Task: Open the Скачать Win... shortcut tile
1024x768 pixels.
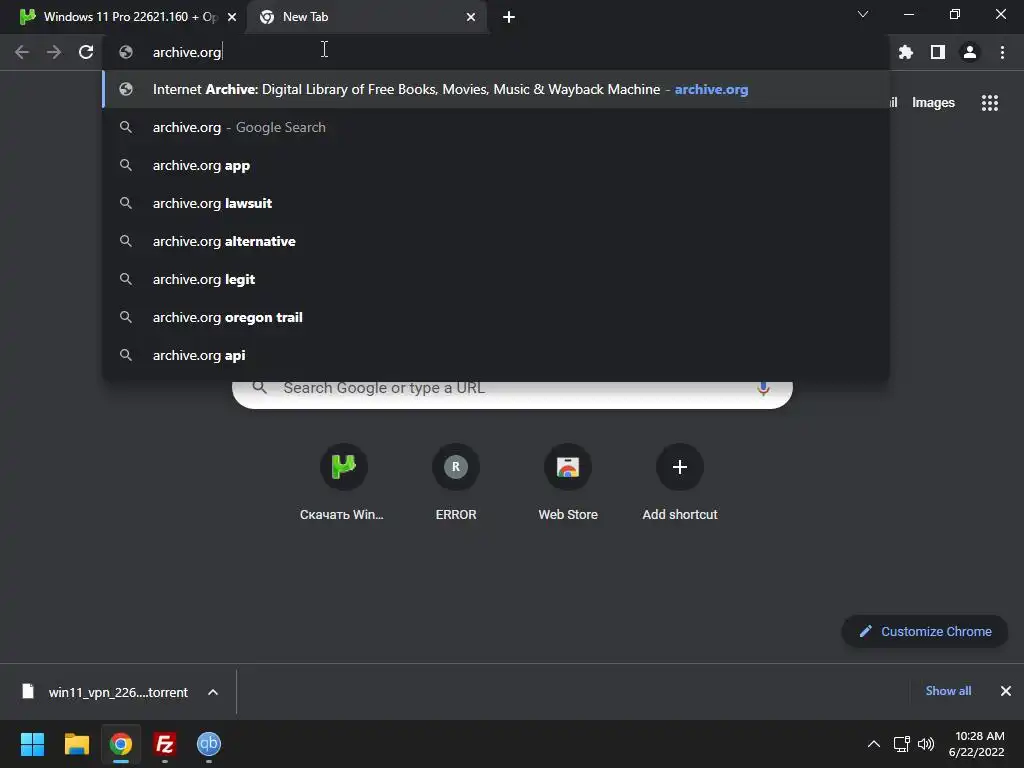Action: pyautogui.click(x=343, y=483)
